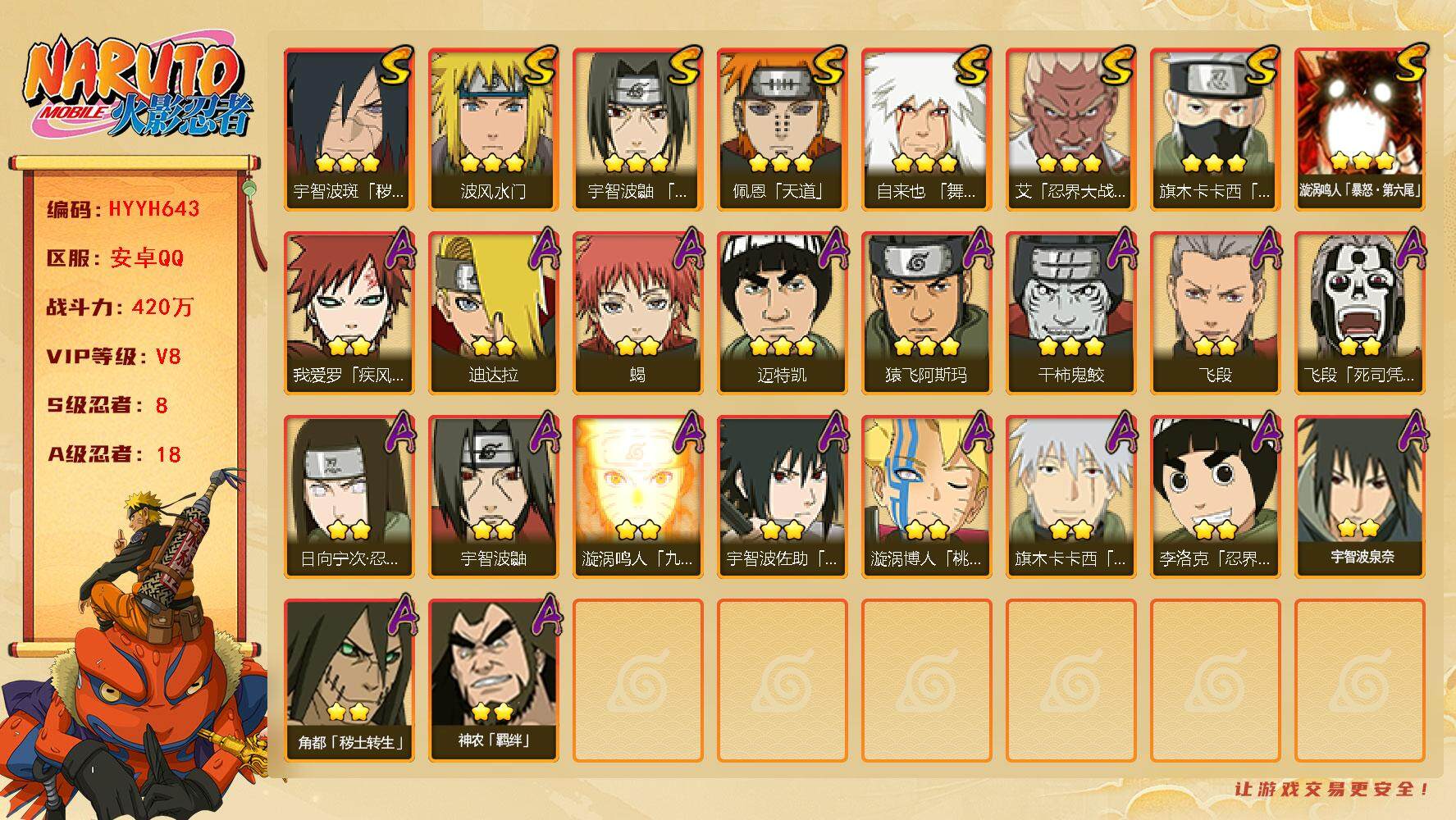Select the 干柿鬼鲛 ninja portrait
Image resolution: width=1456 pixels, height=820 pixels.
pos(1070,313)
